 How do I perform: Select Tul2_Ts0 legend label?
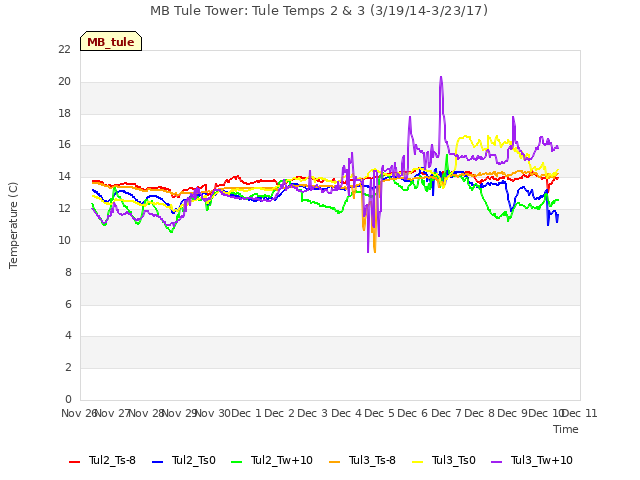(x=193, y=460)
